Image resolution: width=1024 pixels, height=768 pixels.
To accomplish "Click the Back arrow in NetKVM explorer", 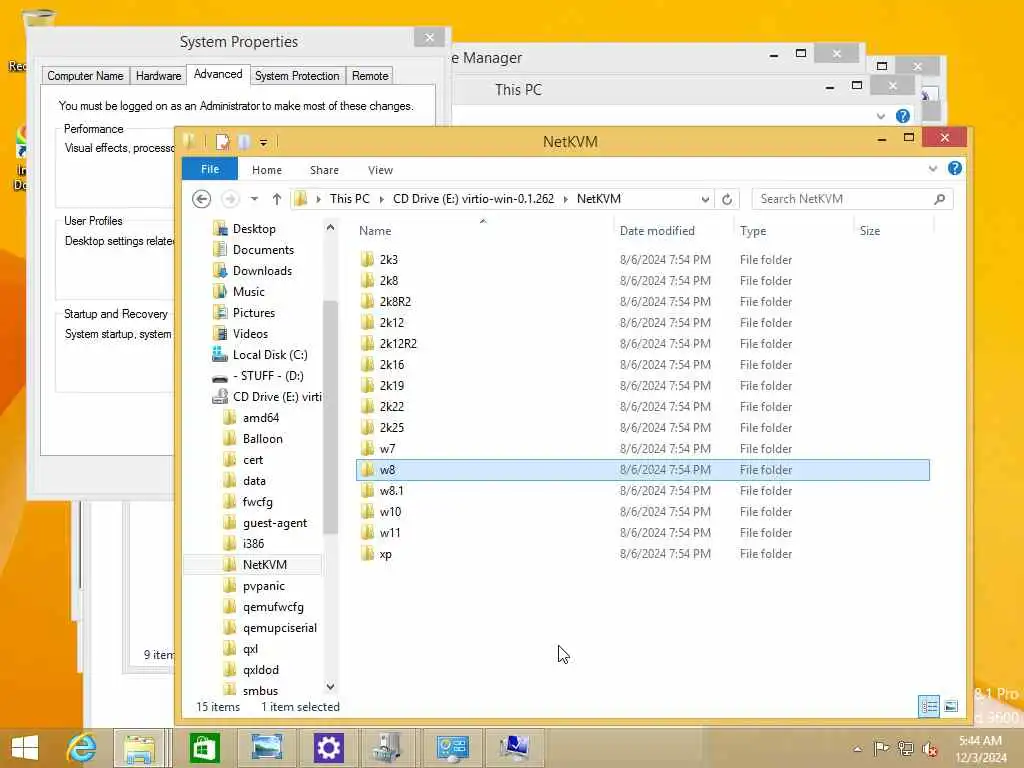I will tap(202, 199).
